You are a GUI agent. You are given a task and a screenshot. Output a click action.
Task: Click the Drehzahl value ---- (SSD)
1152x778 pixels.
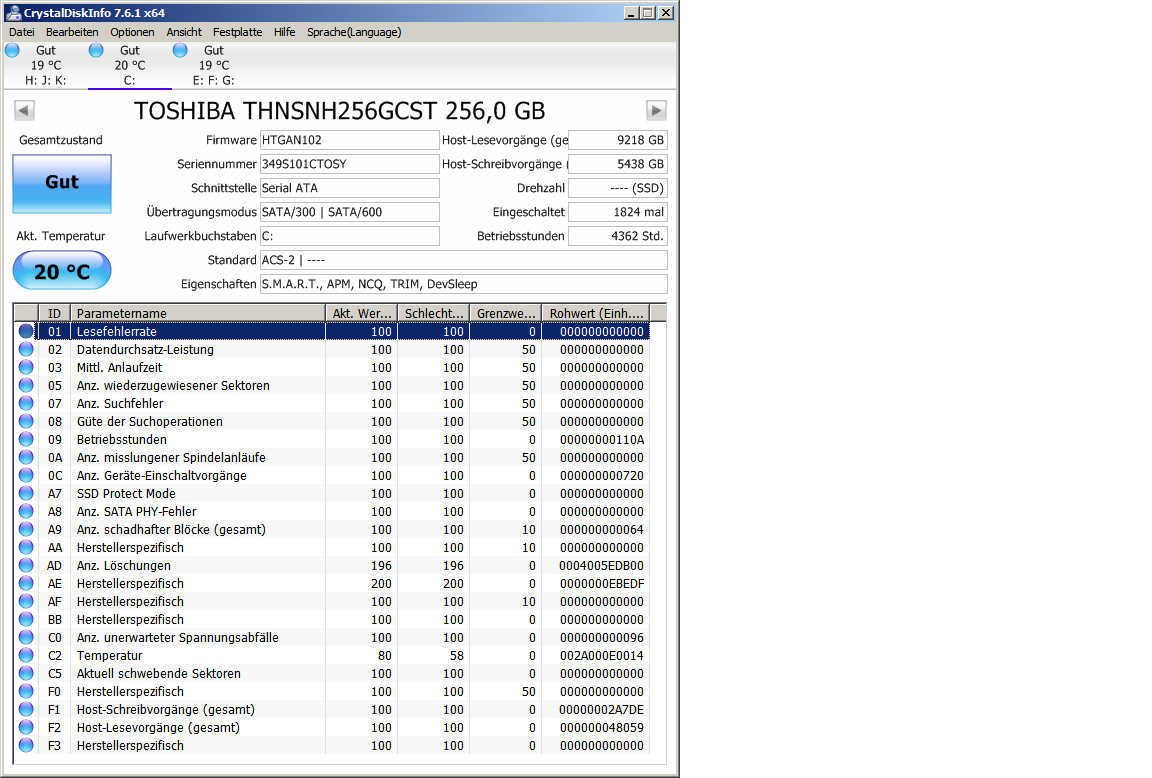click(x=618, y=188)
